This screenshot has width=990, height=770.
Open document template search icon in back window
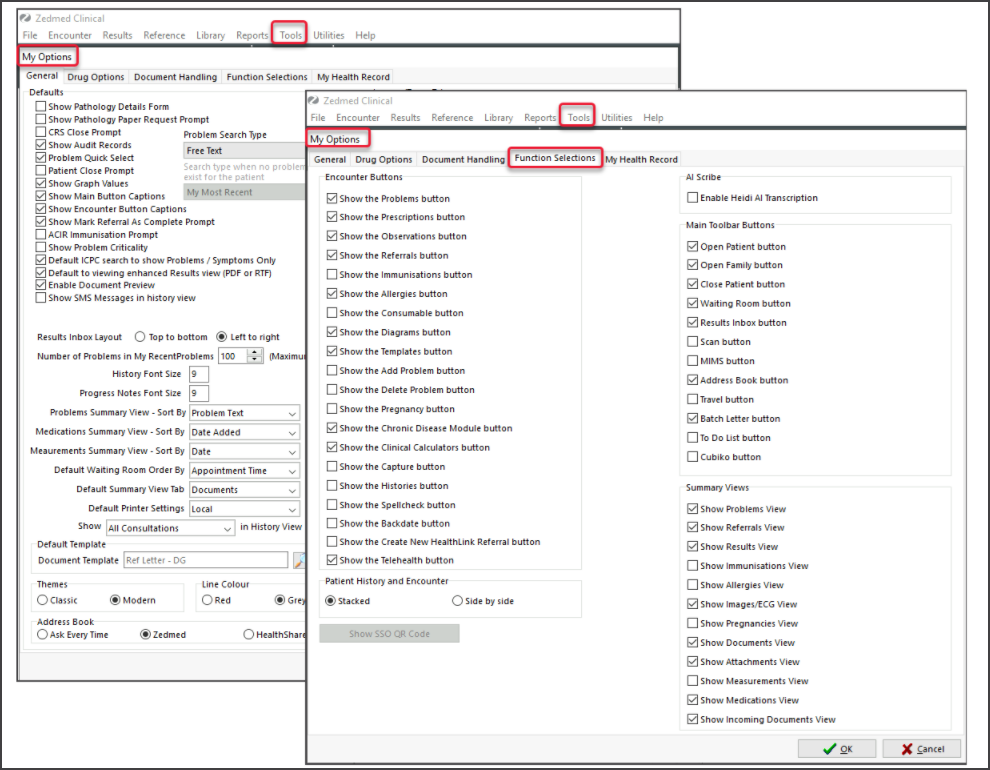(x=300, y=560)
